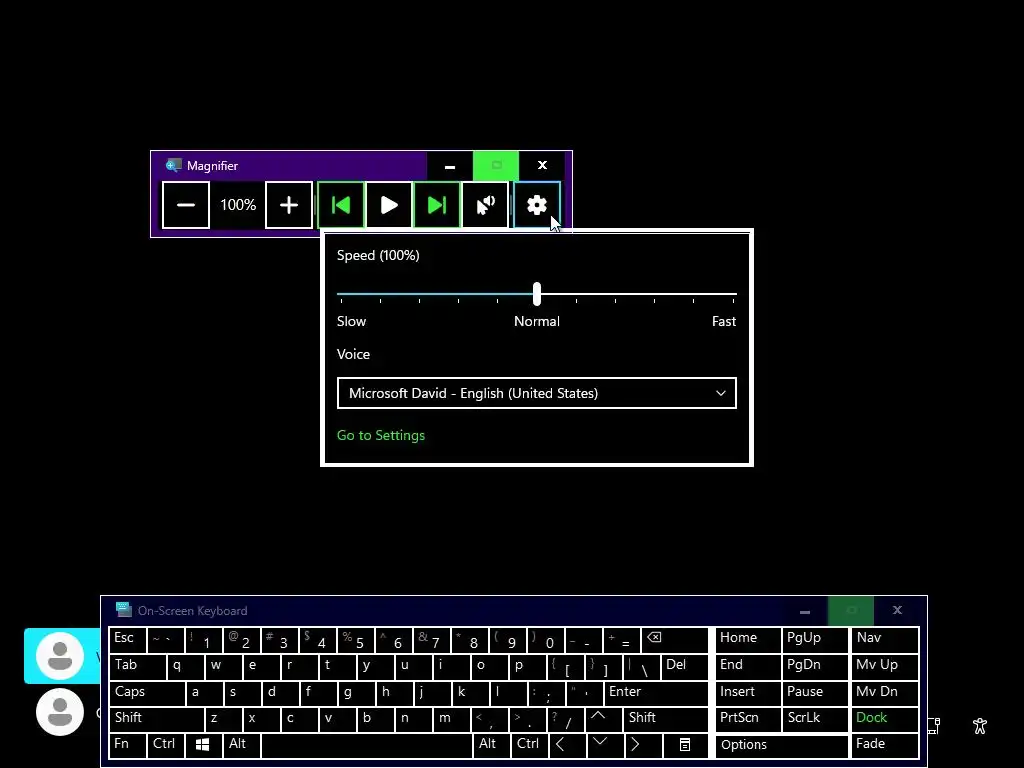Click the Pause key
The height and width of the screenshot is (768, 1024).
tap(815, 693)
